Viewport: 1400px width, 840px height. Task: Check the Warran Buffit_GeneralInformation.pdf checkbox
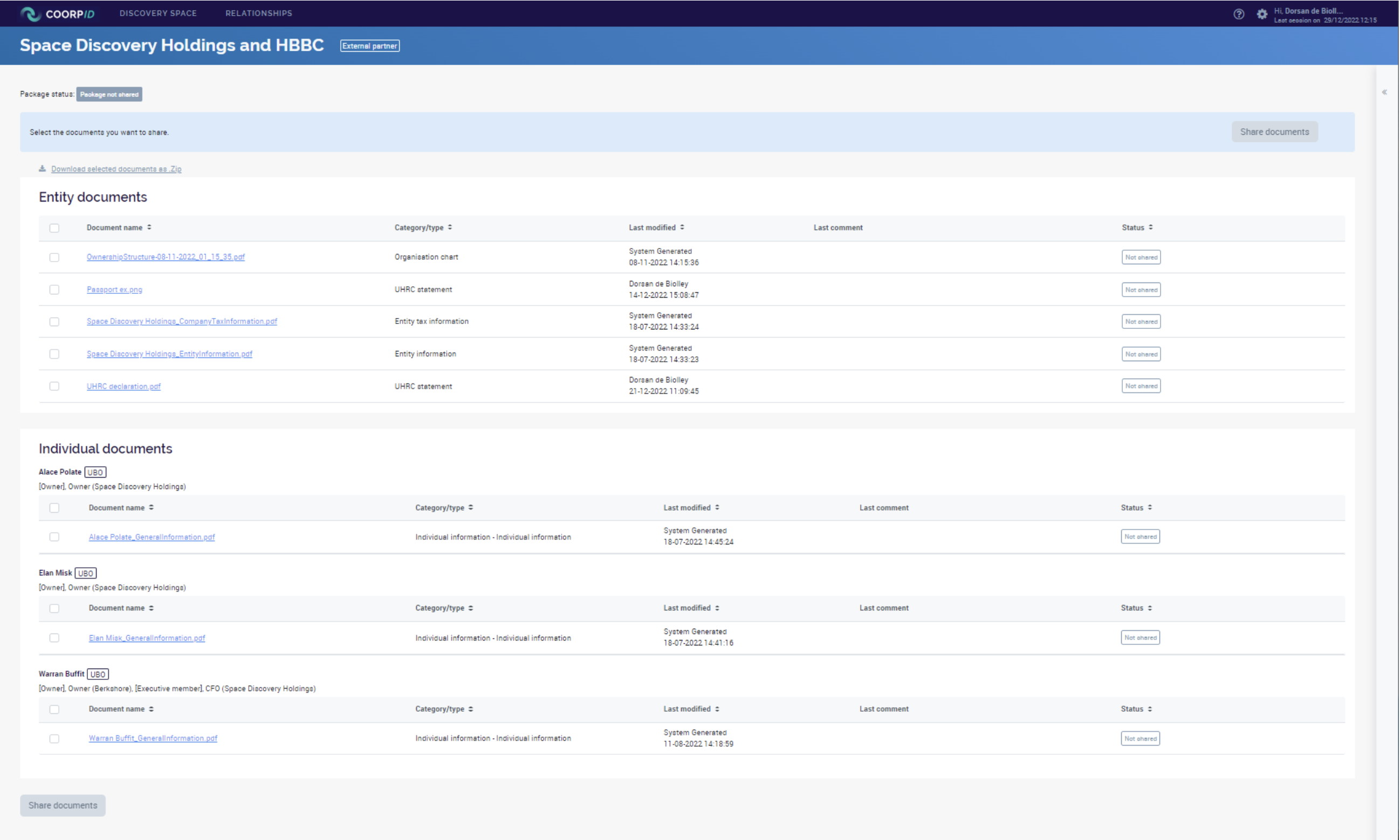(x=54, y=739)
